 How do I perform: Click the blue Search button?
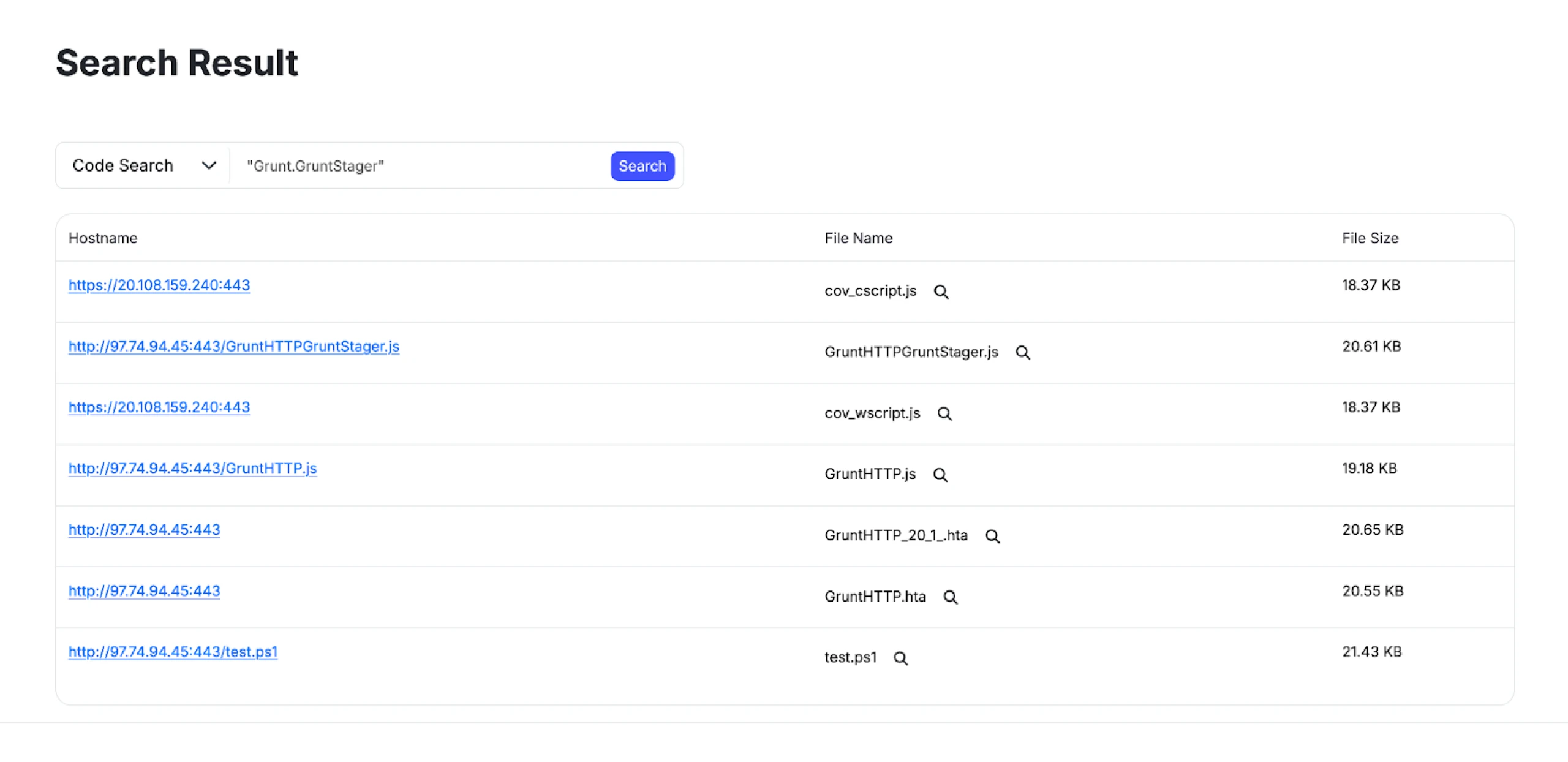[643, 166]
